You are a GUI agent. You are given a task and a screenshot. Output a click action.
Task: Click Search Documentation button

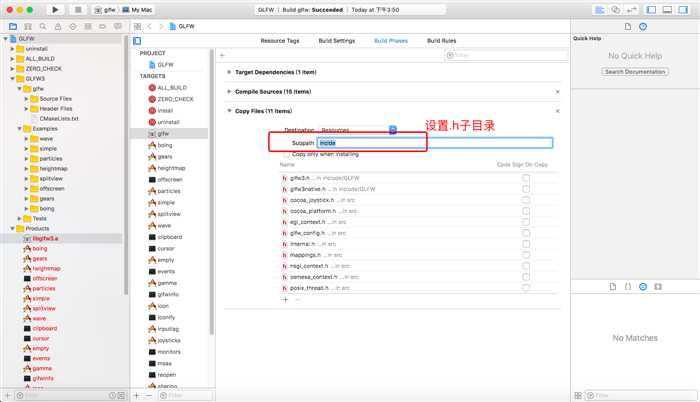(x=635, y=71)
